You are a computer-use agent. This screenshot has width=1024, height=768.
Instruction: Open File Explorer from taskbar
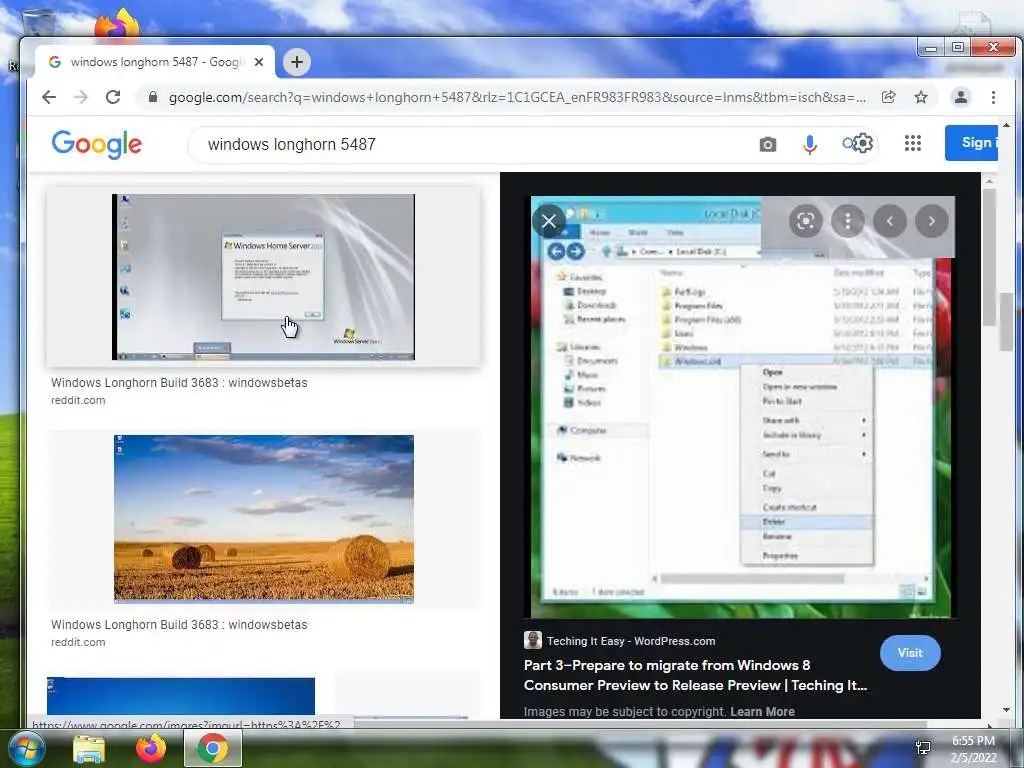click(x=89, y=748)
